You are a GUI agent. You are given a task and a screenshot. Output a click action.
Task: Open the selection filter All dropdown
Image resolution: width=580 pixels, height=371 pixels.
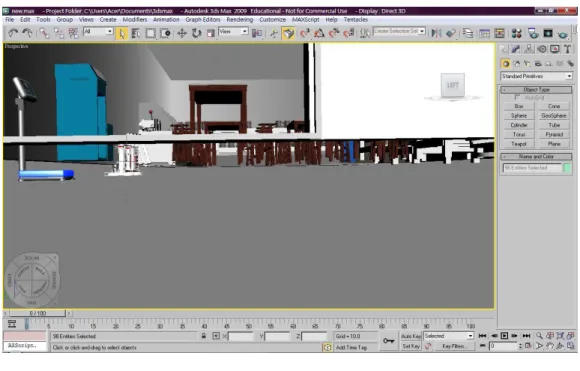pos(98,31)
